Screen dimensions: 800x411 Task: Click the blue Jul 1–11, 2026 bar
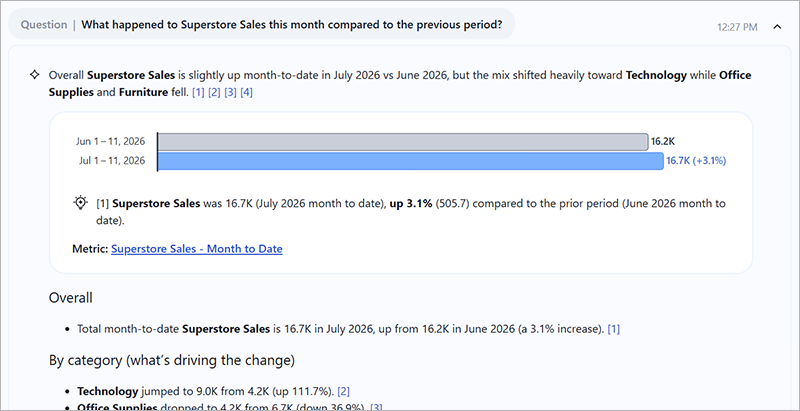tap(410, 161)
